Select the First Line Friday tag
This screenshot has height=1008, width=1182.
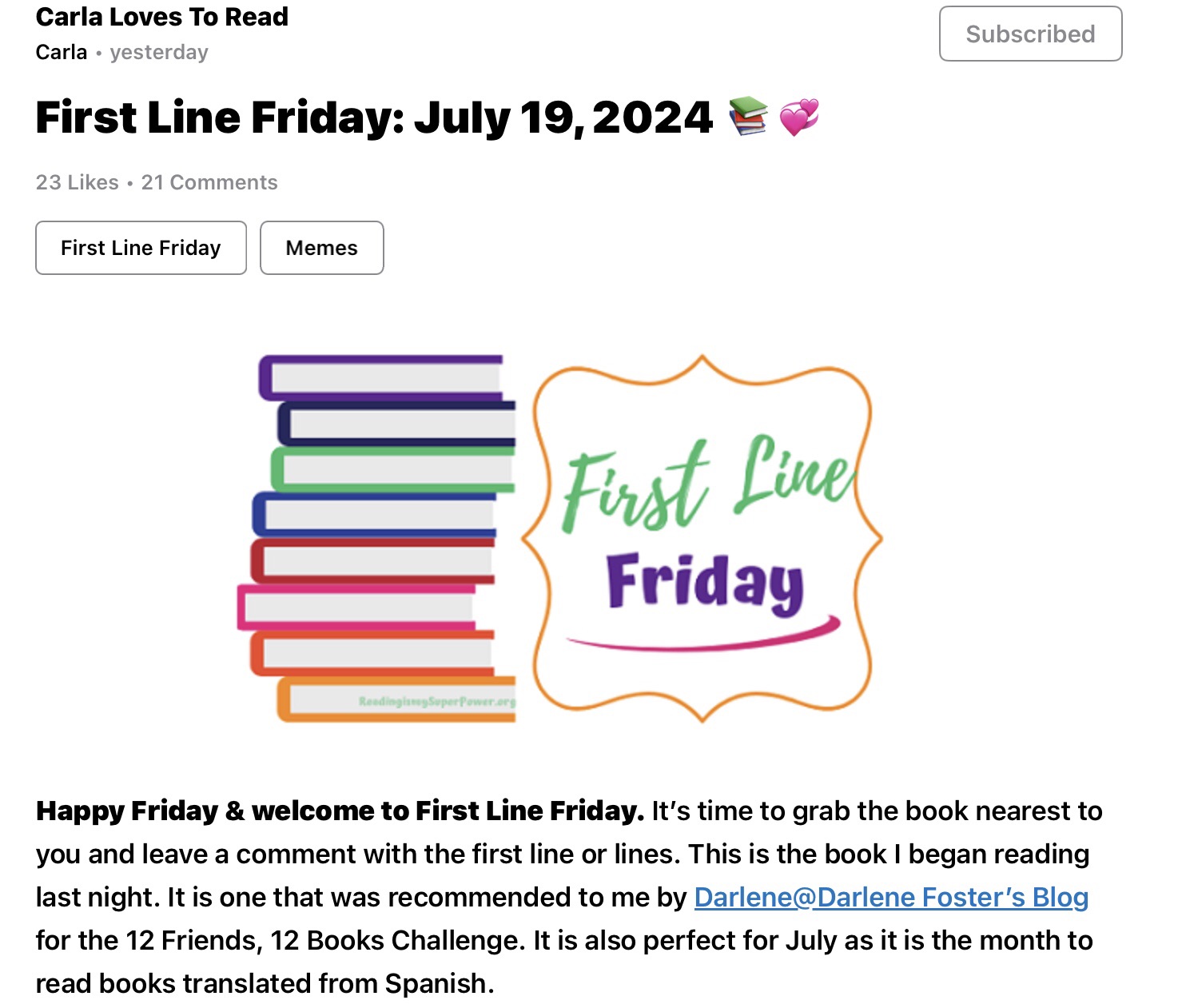pos(141,248)
